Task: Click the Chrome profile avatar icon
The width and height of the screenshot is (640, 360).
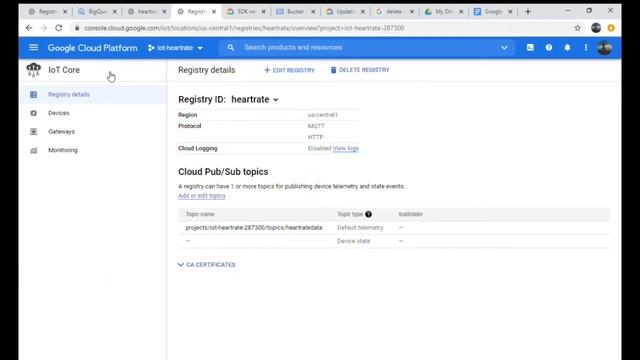Action: (596, 28)
